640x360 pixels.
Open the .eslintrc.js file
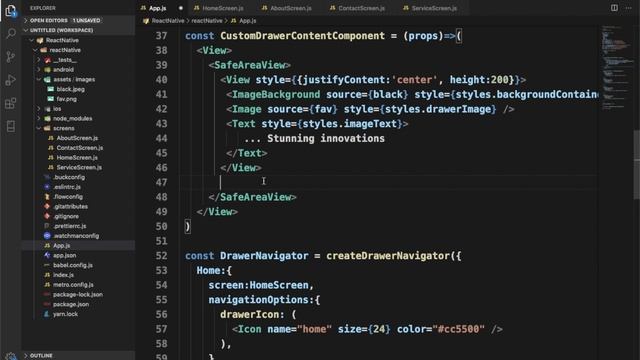point(67,187)
